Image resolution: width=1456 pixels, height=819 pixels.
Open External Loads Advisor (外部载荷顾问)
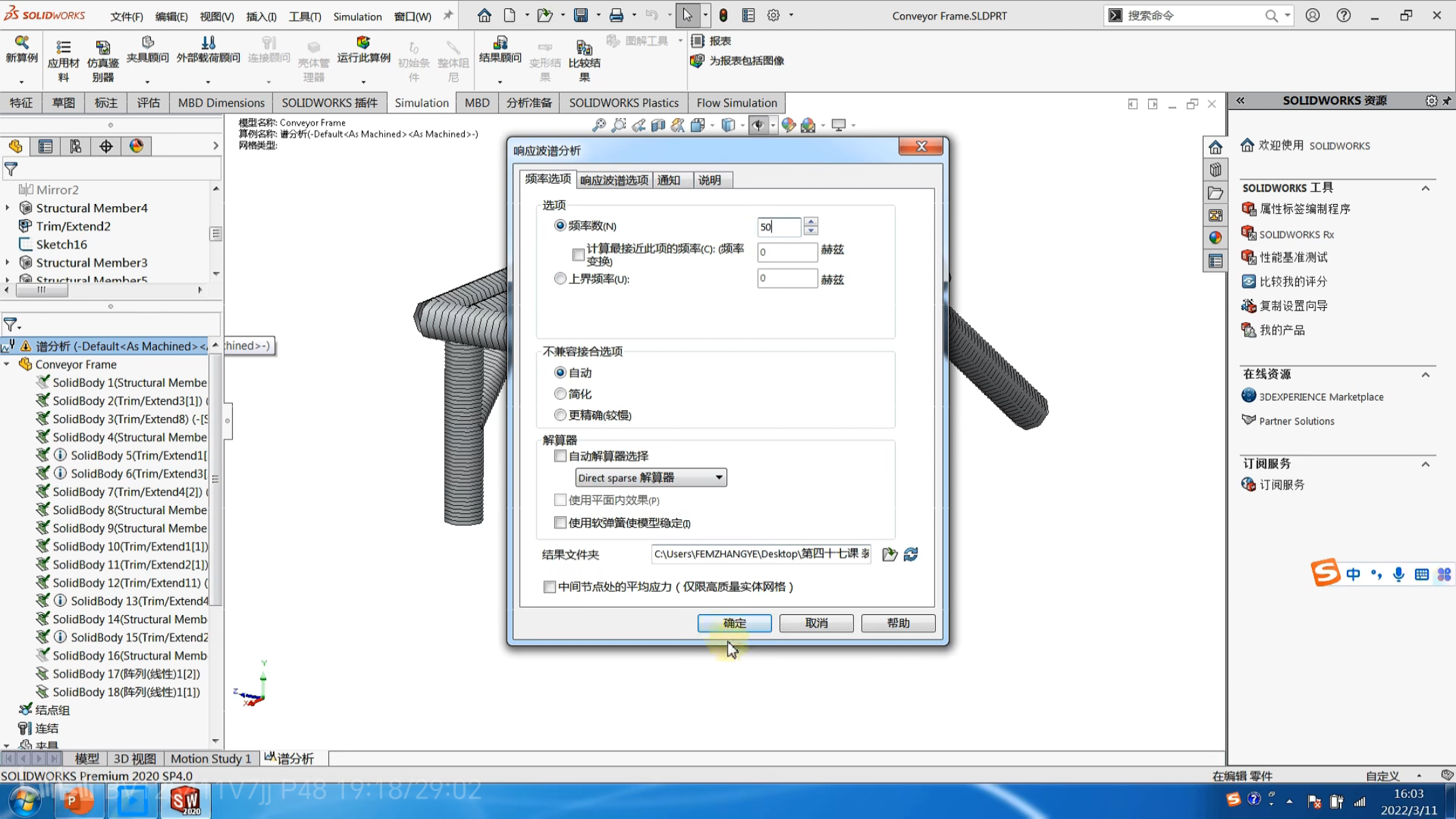(x=208, y=43)
